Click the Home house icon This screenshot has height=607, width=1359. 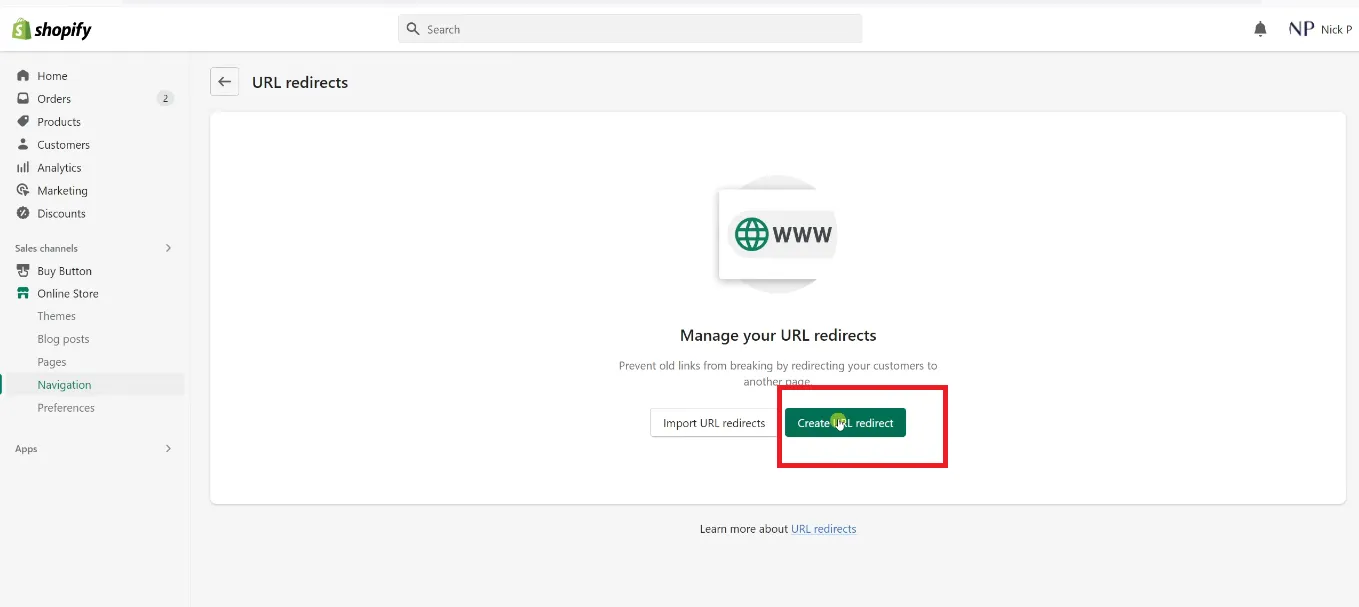[x=23, y=76]
